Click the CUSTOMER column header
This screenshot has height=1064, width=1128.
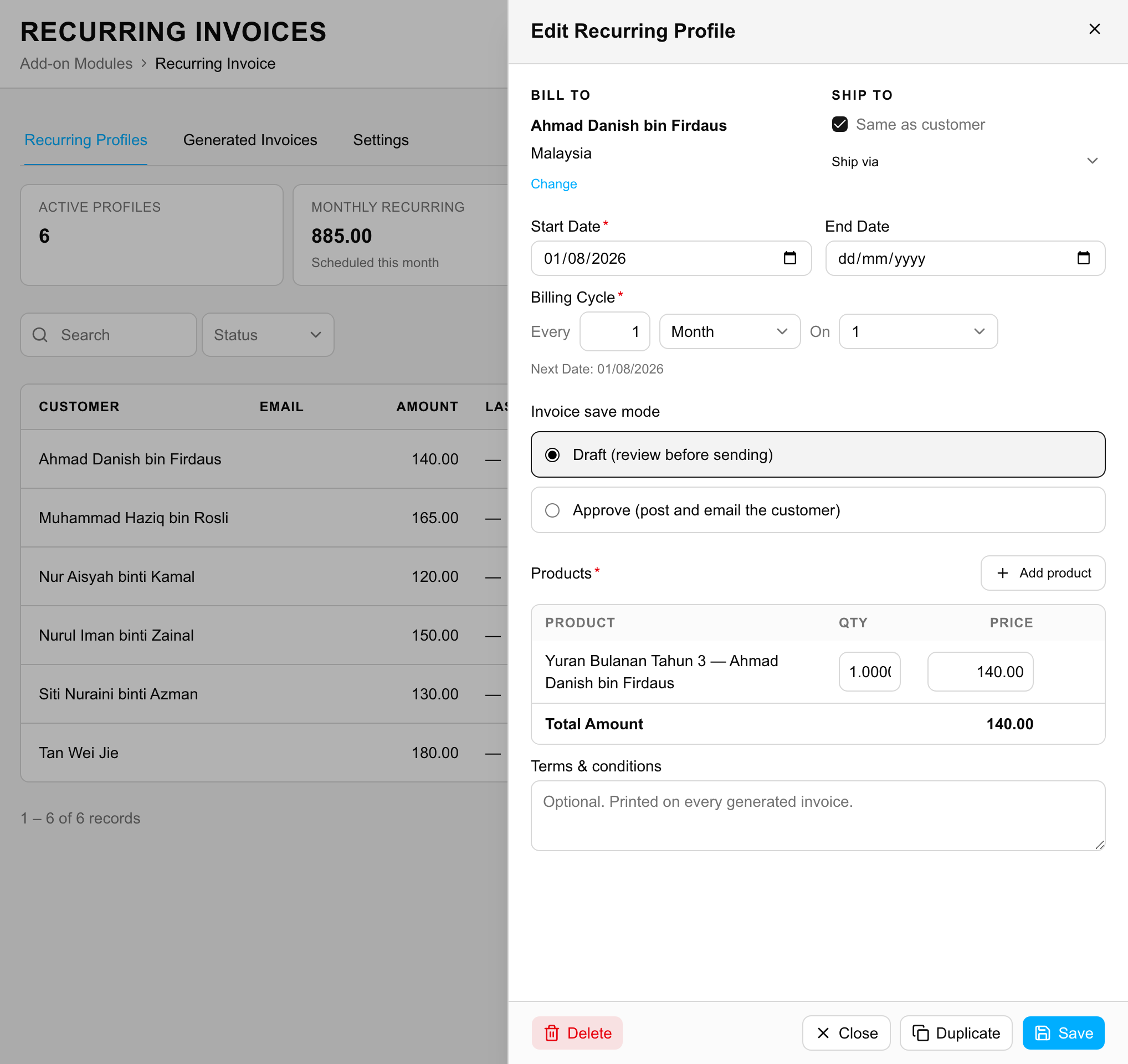79,406
